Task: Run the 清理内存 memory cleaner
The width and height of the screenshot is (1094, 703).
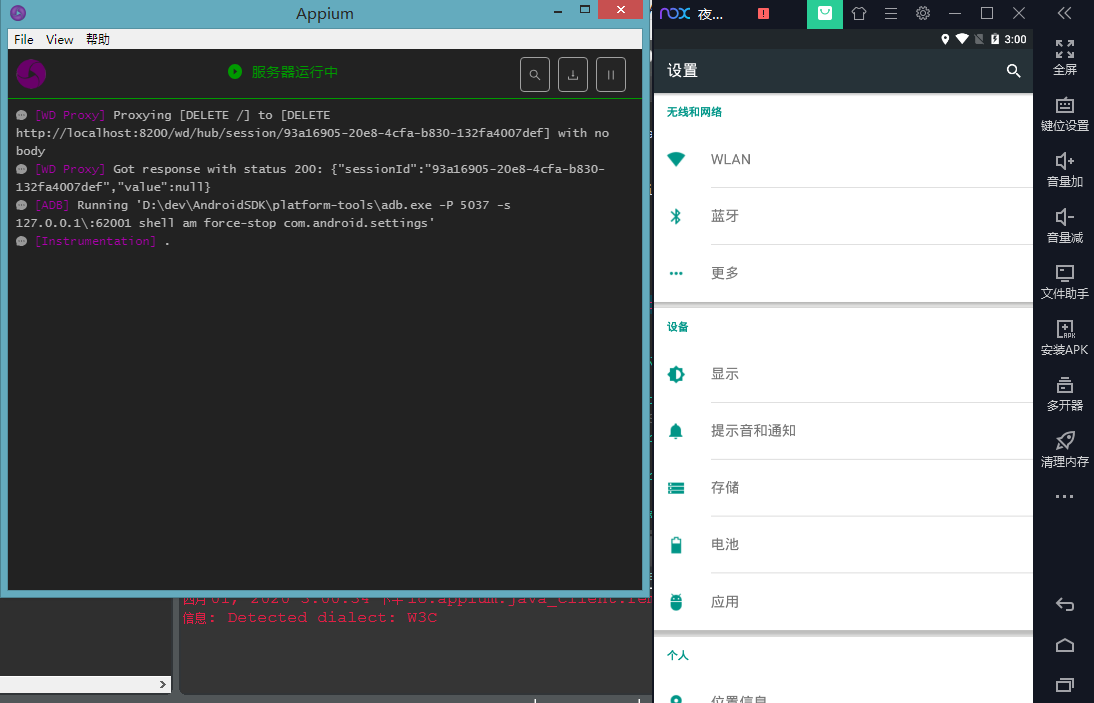Action: (x=1064, y=449)
